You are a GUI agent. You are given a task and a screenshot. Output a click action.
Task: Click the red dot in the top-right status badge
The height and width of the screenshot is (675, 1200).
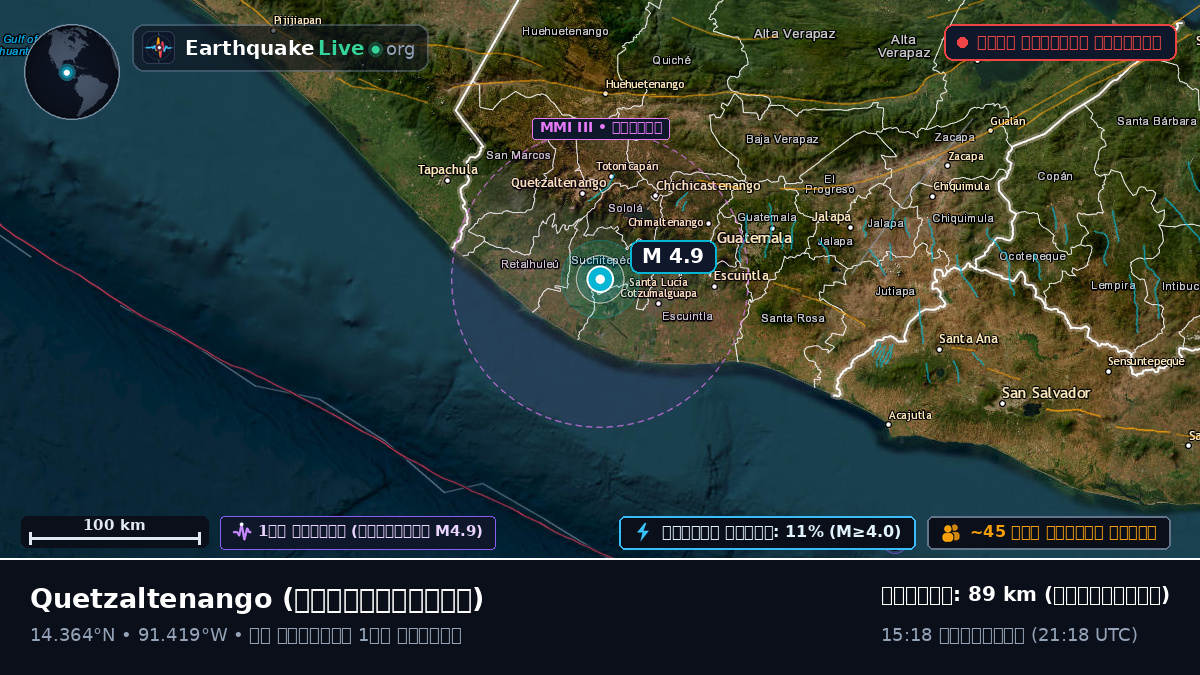pos(962,43)
